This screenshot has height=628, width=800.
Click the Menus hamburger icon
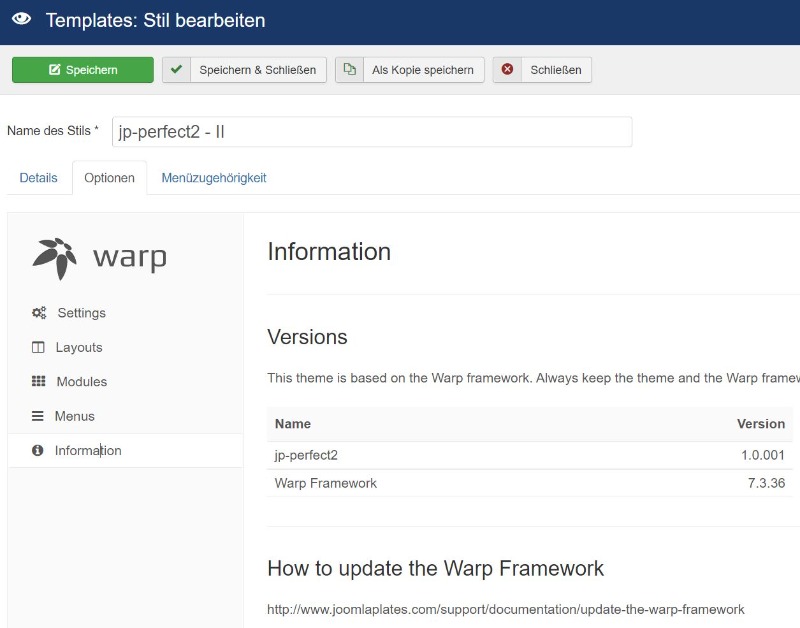pyautogui.click(x=38, y=416)
